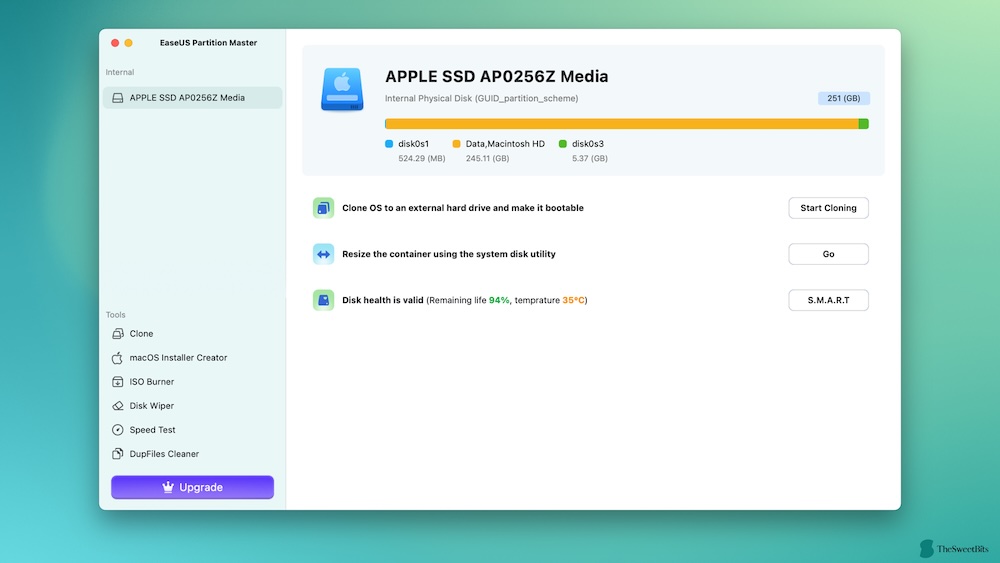Select APPLE SSD AP0256Z Media in sidebar
Viewport: 1000px width, 563px height.
pos(193,98)
